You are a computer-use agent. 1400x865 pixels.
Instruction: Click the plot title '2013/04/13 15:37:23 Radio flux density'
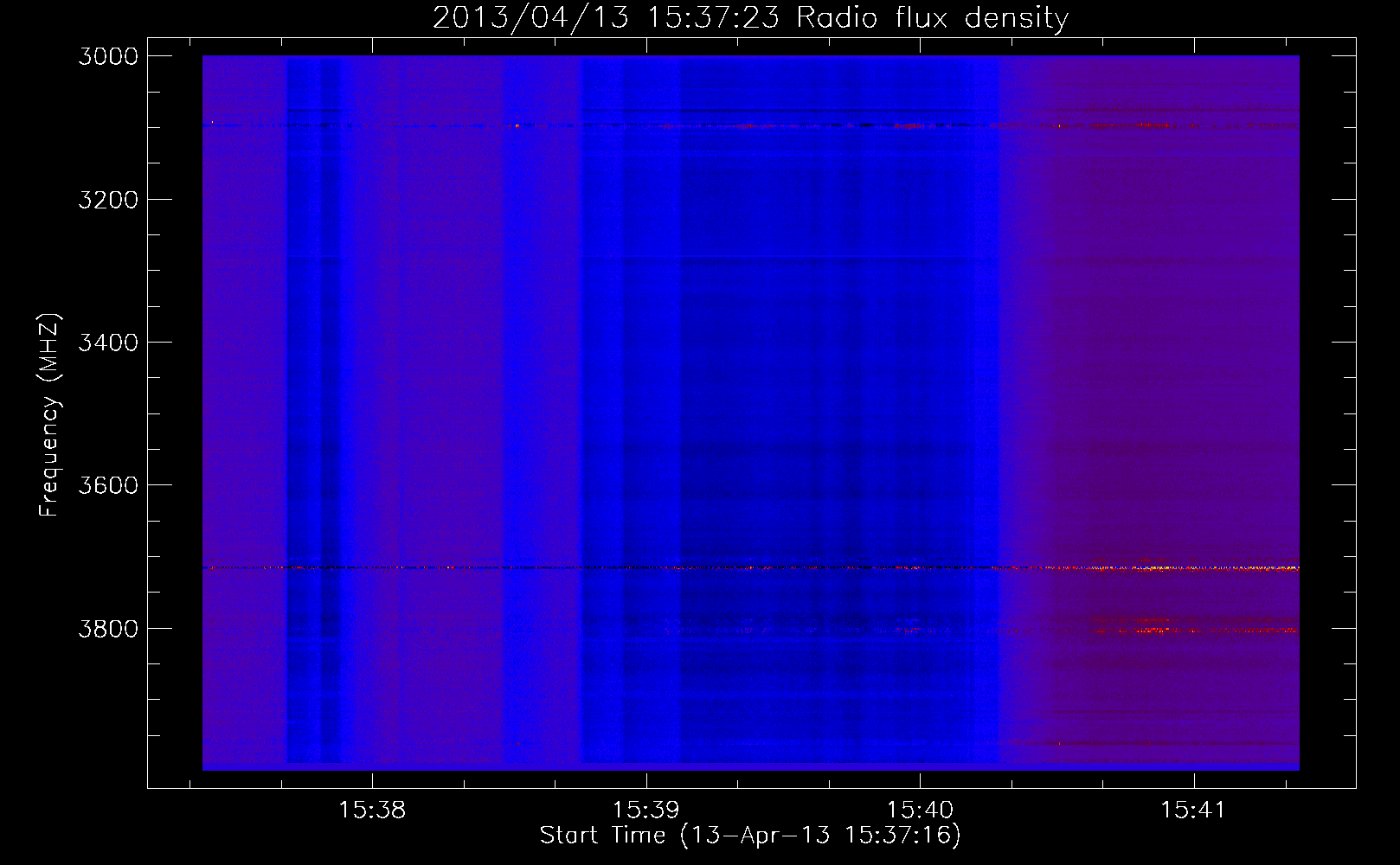(750, 17)
